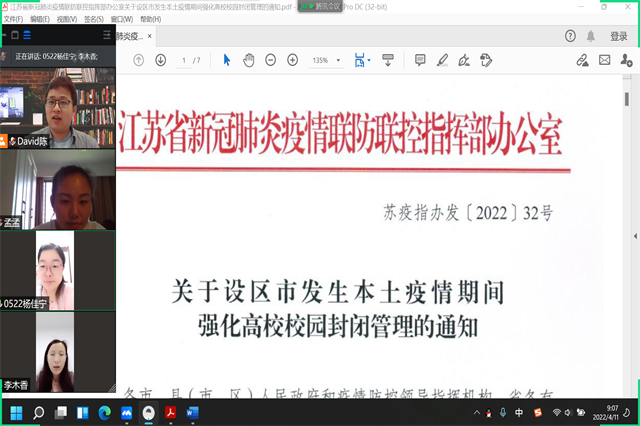This screenshot has height=426, width=640.
Task: Click the zoom in plus button
Action: pos(292,60)
